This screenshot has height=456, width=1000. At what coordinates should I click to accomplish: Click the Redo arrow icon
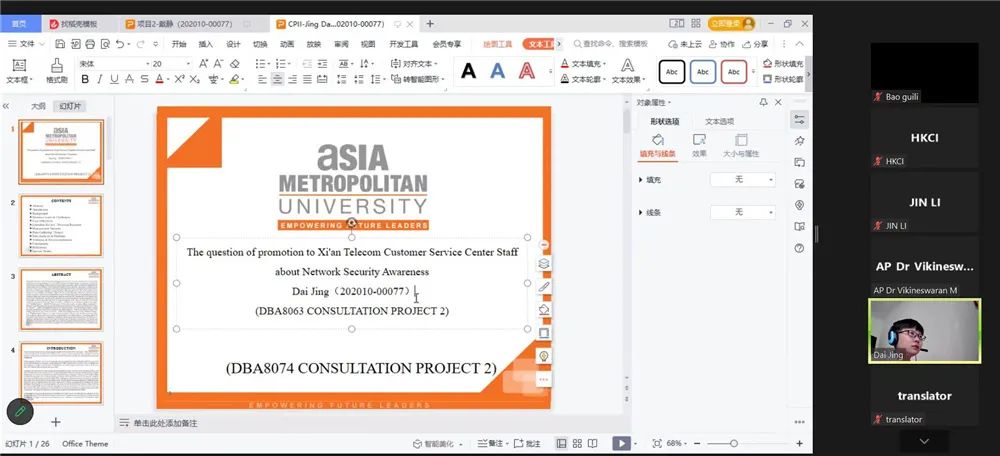coord(141,44)
